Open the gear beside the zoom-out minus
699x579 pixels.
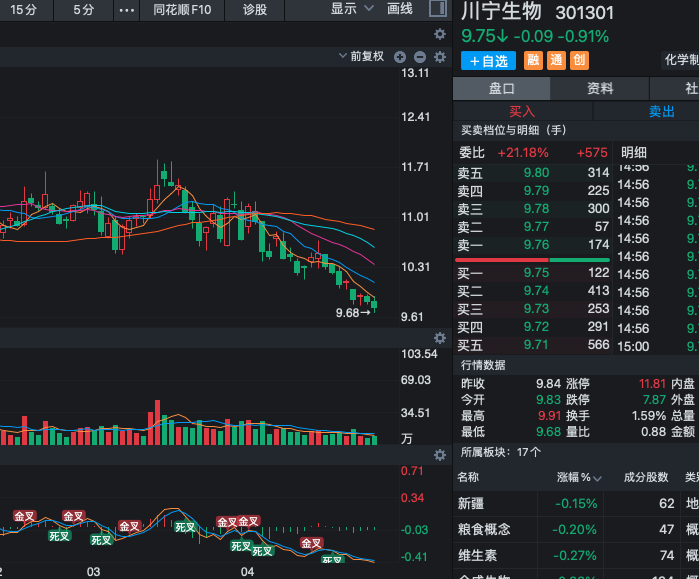tap(440, 57)
